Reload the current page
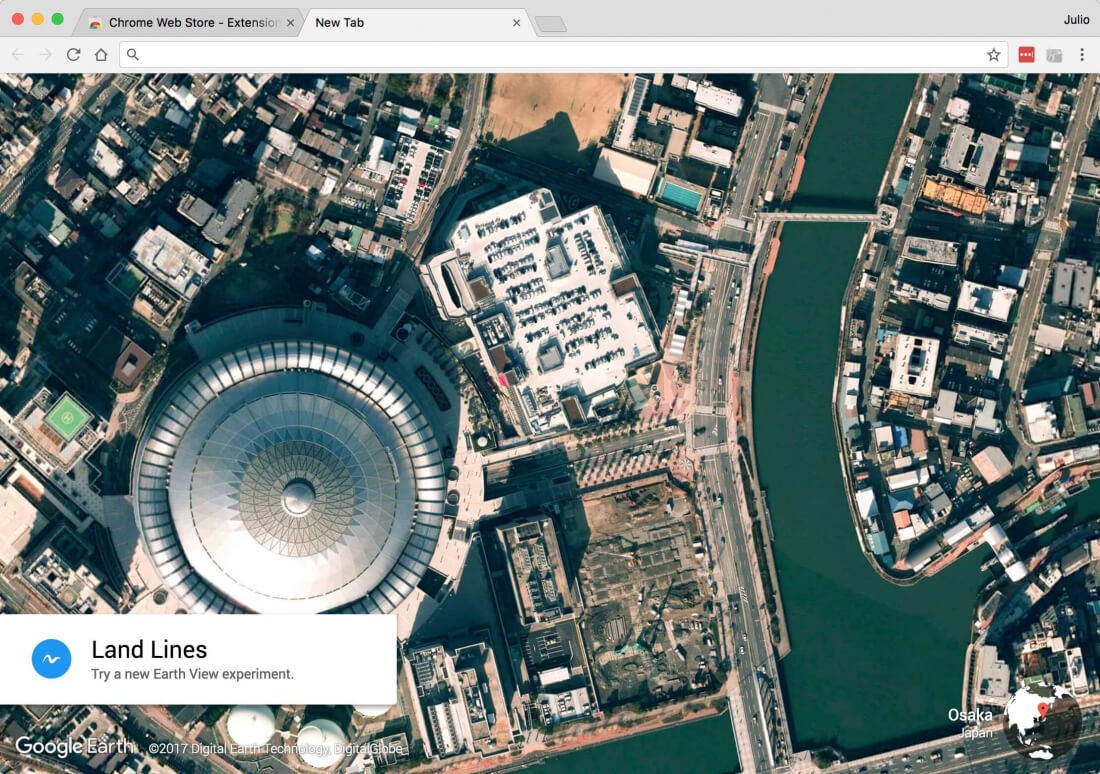Image resolution: width=1100 pixels, height=774 pixels. coord(73,55)
